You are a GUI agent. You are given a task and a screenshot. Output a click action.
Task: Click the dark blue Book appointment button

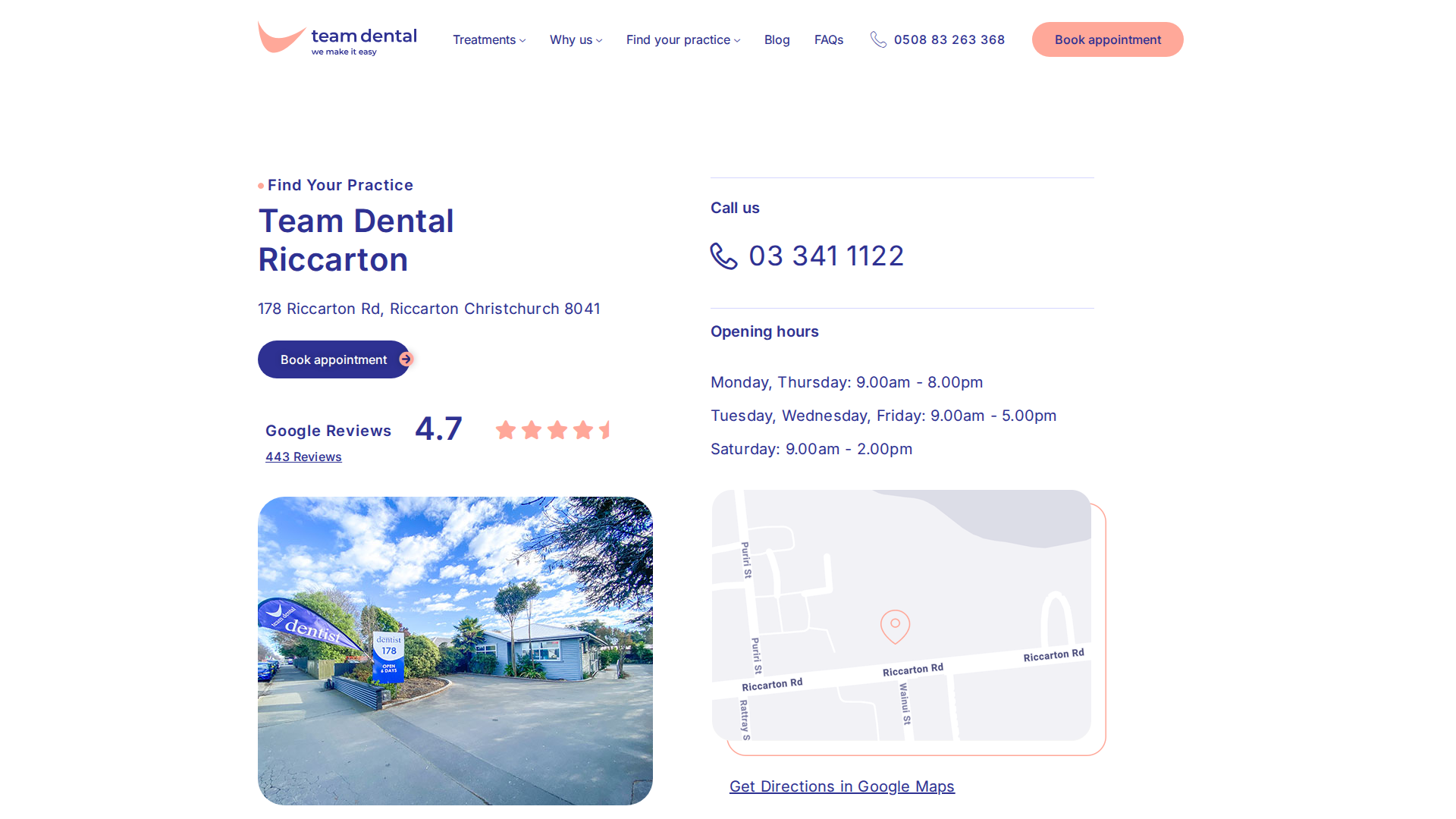point(334,359)
